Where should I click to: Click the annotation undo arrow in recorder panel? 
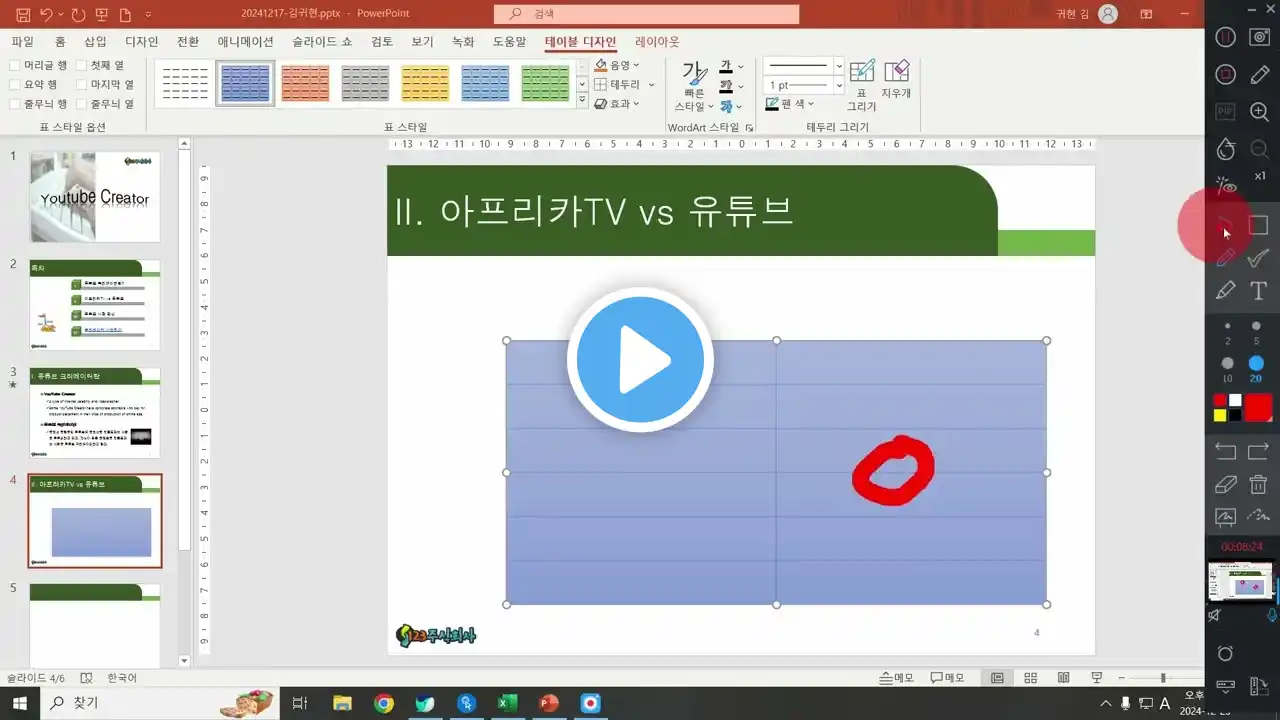[1225, 451]
